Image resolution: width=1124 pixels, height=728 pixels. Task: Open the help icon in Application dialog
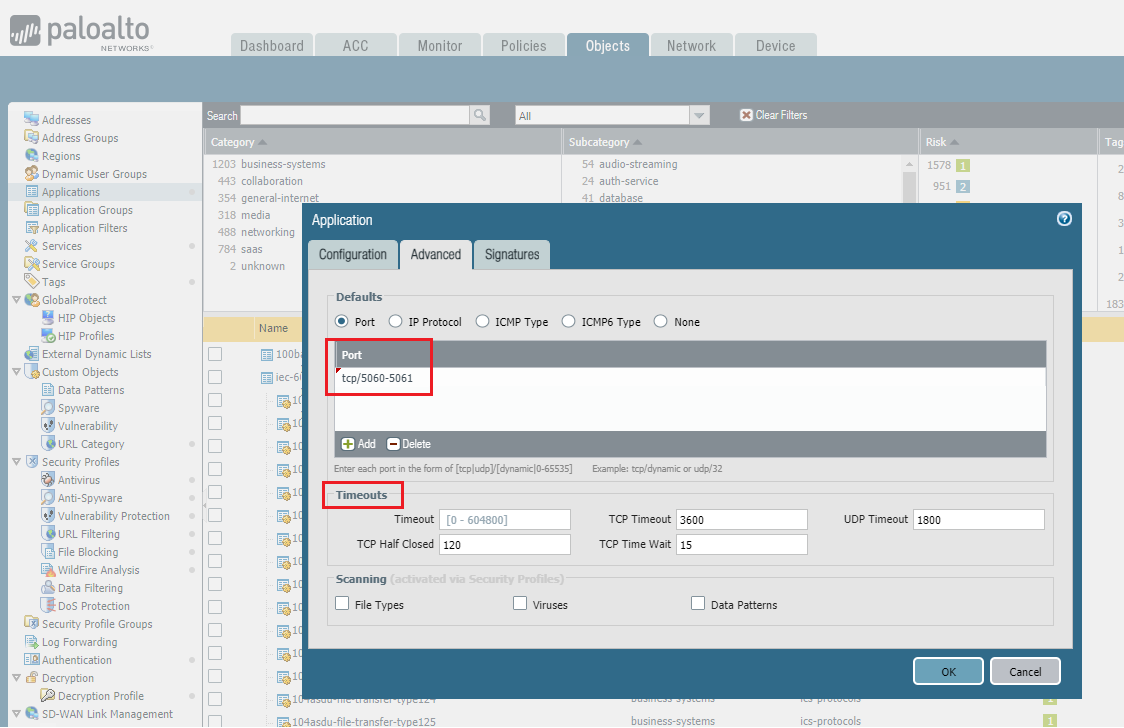coord(1065,219)
